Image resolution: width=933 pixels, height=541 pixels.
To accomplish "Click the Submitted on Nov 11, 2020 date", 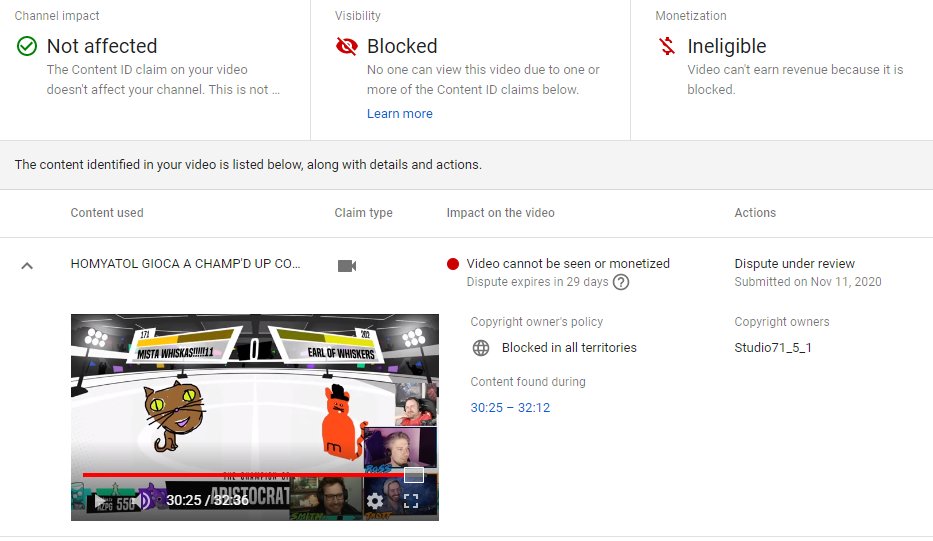I will pyautogui.click(x=807, y=282).
